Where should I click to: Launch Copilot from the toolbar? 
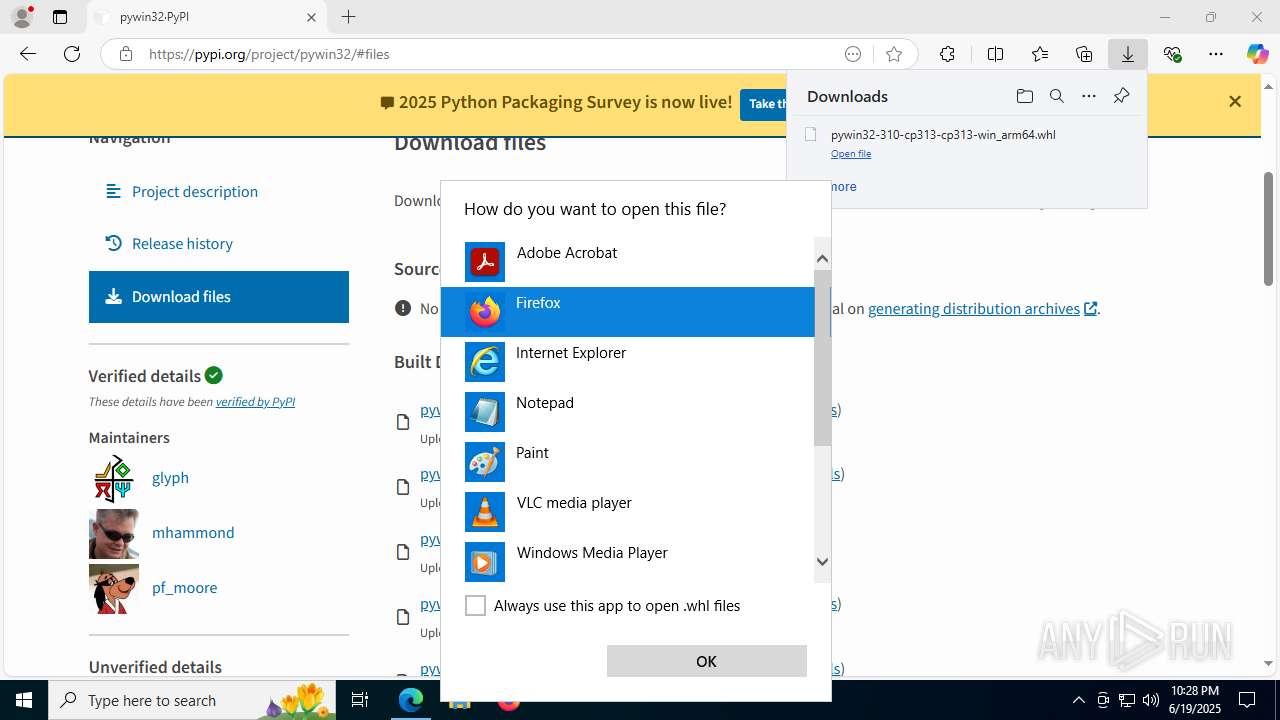coord(1258,54)
